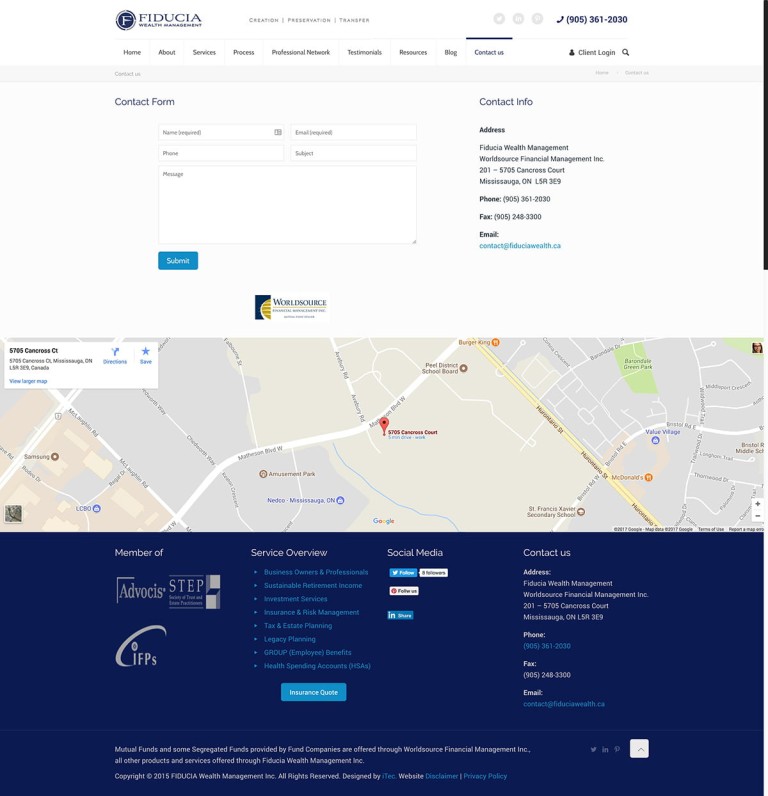Open contact@fiduciawealth.ca link under Contact Info

point(520,246)
